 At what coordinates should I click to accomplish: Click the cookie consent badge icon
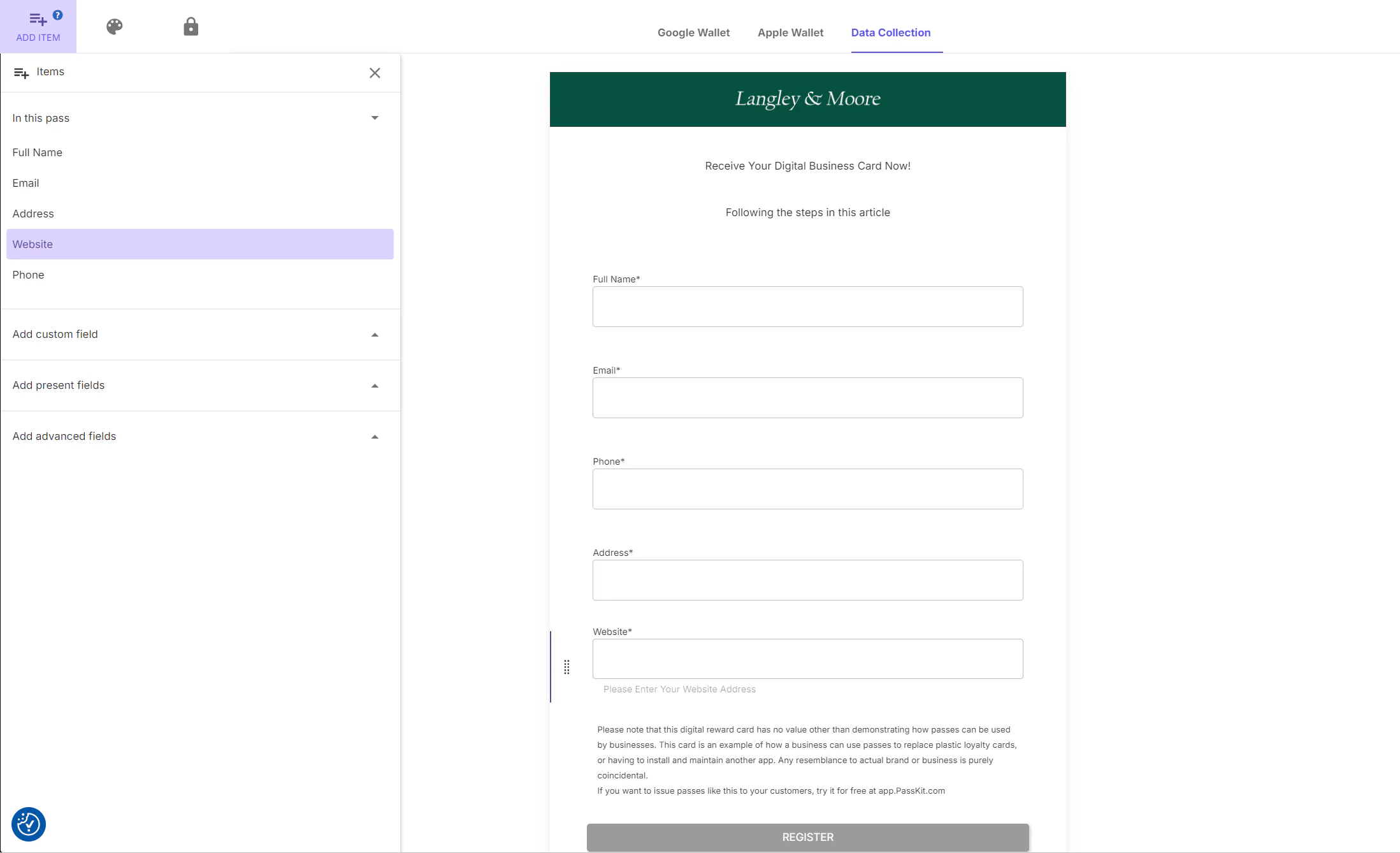[29, 824]
